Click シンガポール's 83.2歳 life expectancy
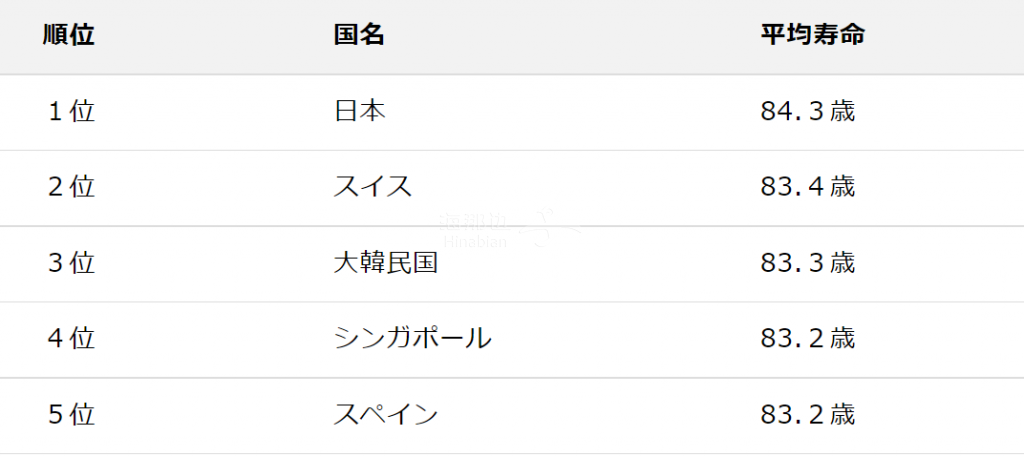The height and width of the screenshot is (457, 1024). pyautogui.click(x=808, y=339)
